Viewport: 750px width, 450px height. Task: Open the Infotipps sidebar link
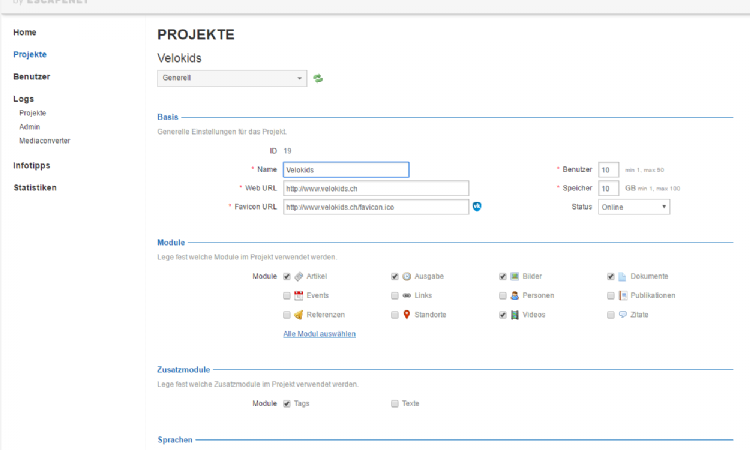coord(32,164)
